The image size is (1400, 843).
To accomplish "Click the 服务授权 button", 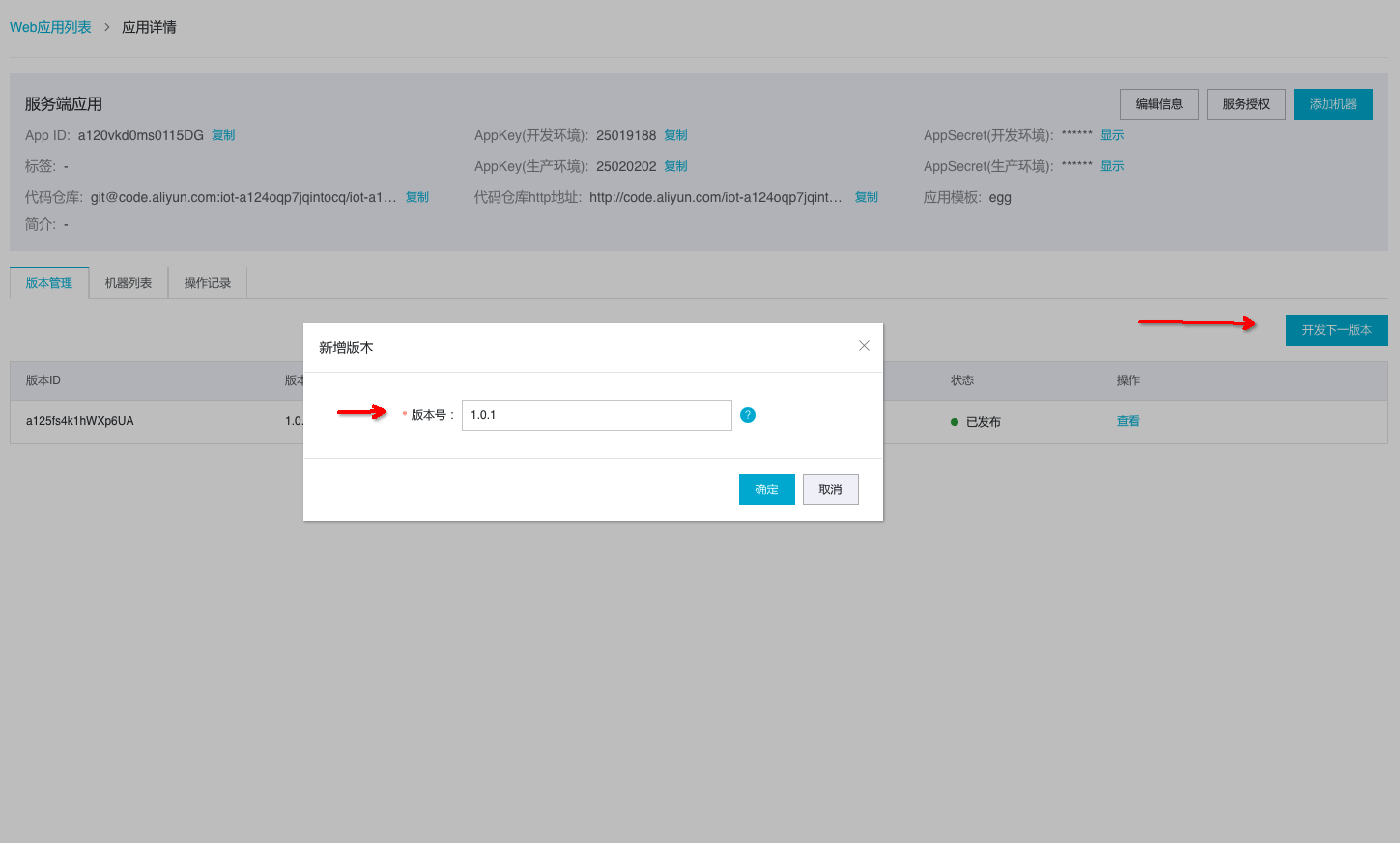I will (x=1246, y=104).
